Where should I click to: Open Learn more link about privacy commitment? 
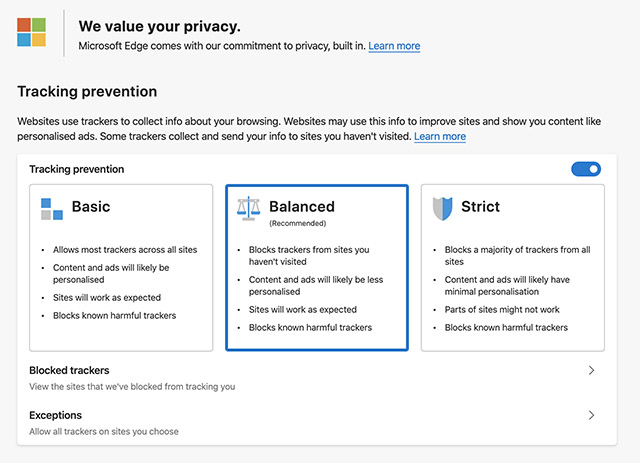(394, 46)
